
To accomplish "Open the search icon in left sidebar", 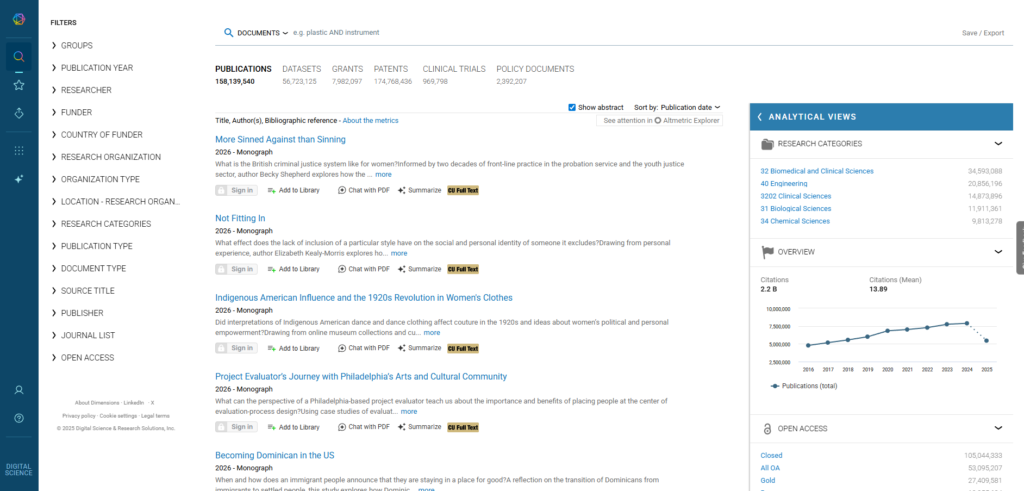I will [19, 57].
